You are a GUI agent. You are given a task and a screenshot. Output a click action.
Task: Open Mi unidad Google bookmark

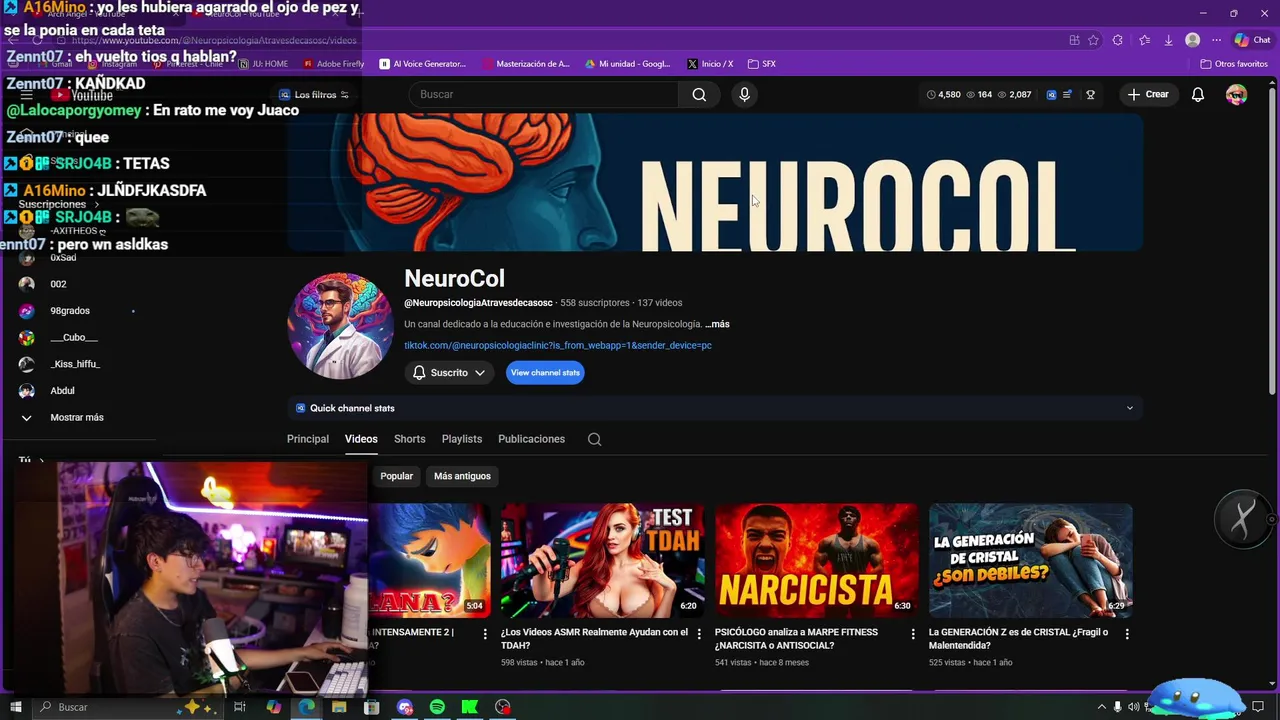coord(627,64)
